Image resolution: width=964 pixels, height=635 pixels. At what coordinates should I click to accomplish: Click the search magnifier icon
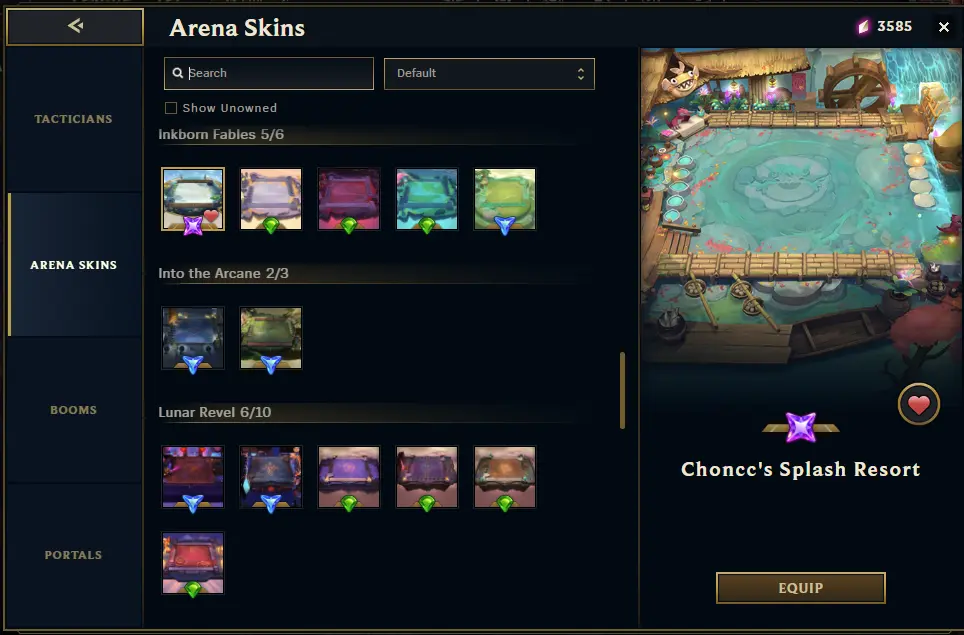point(178,73)
